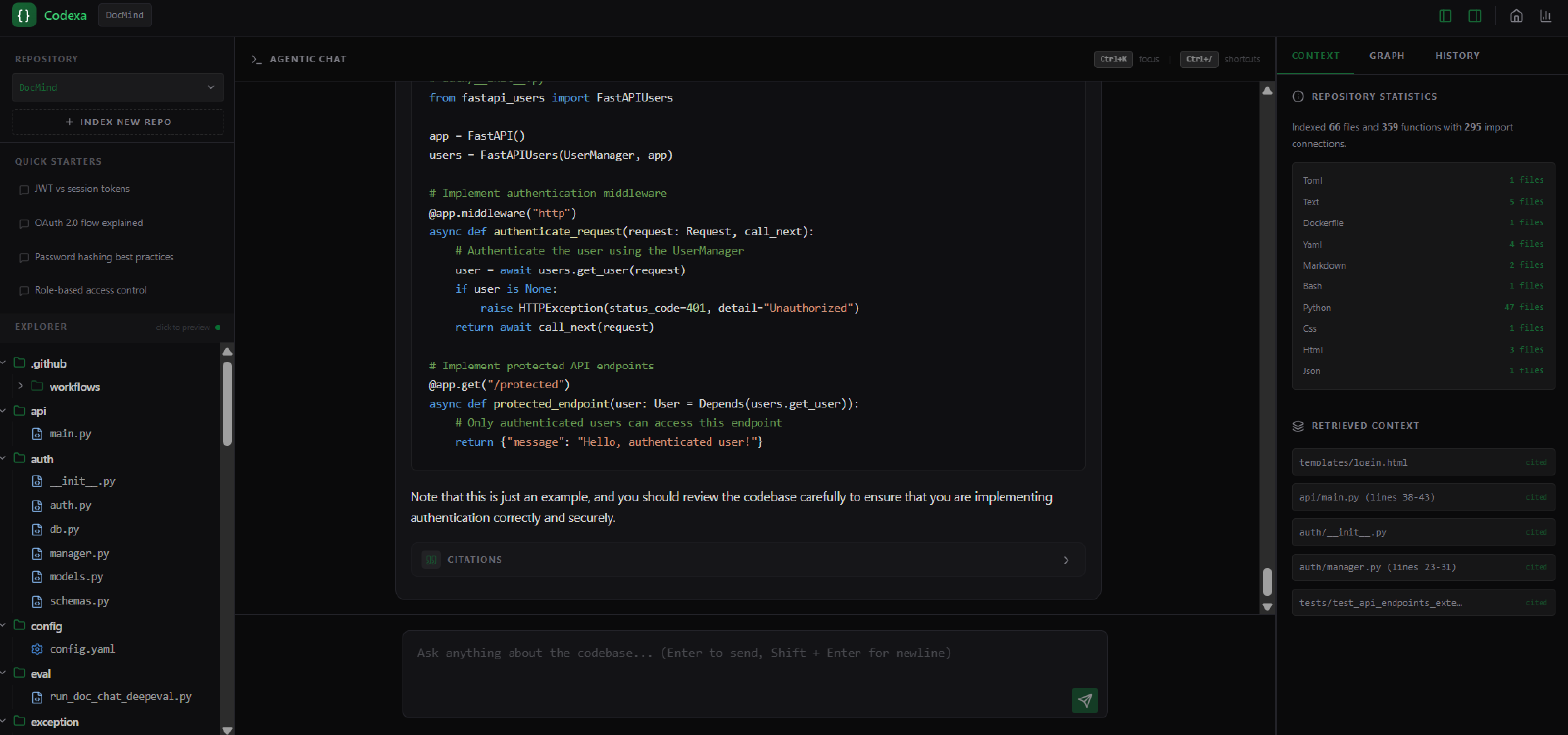Viewport: 1568px width, 735px height.
Task: Open auth/__init__.py retrieved context
Action: point(1423,532)
